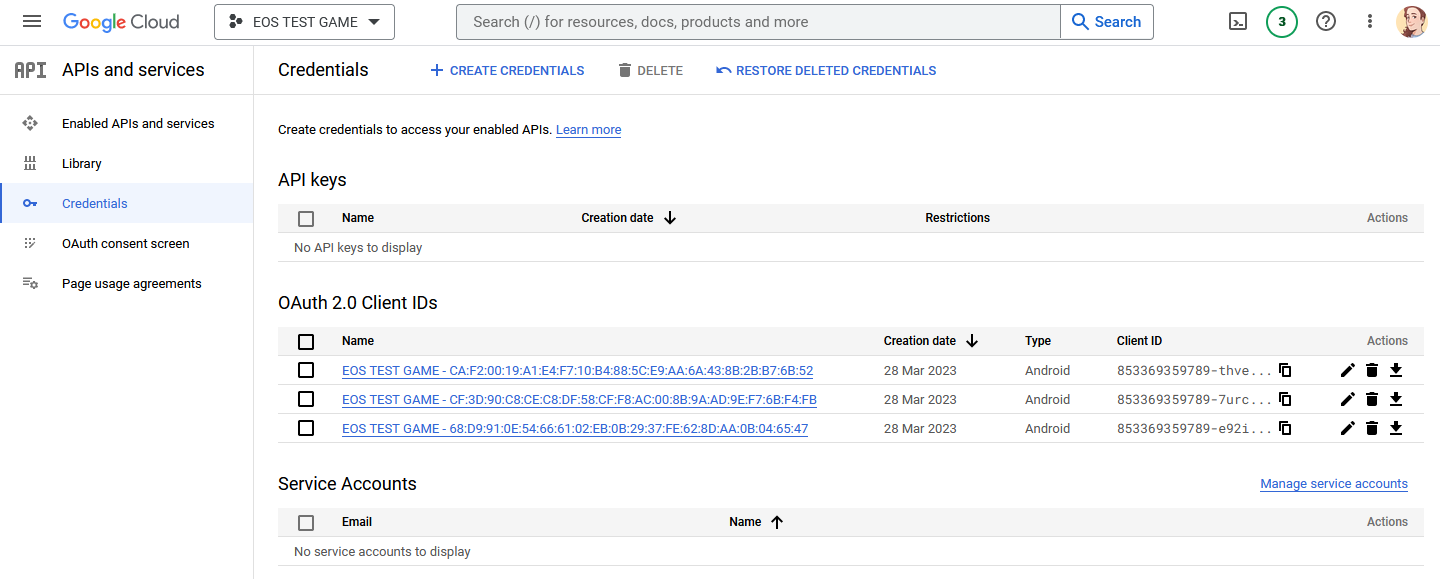1440x579 pixels.
Task: Open the notifications indicator showing 3
Action: click(x=1281, y=20)
